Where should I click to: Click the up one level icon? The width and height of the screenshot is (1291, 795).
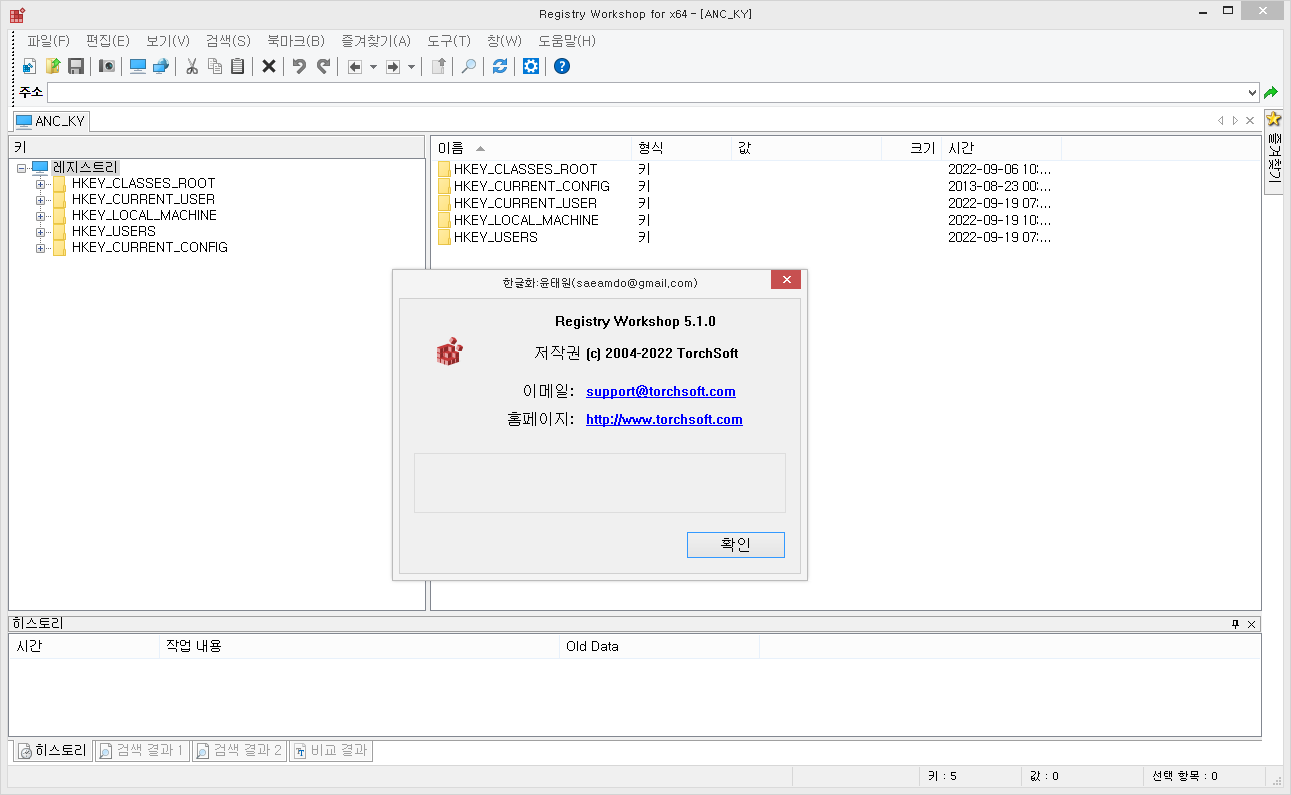tap(438, 66)
